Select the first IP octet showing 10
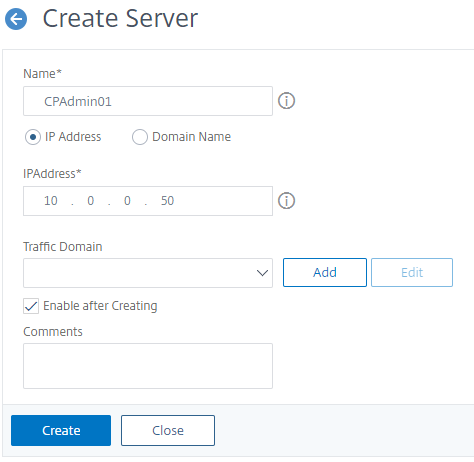 [51, 201]
